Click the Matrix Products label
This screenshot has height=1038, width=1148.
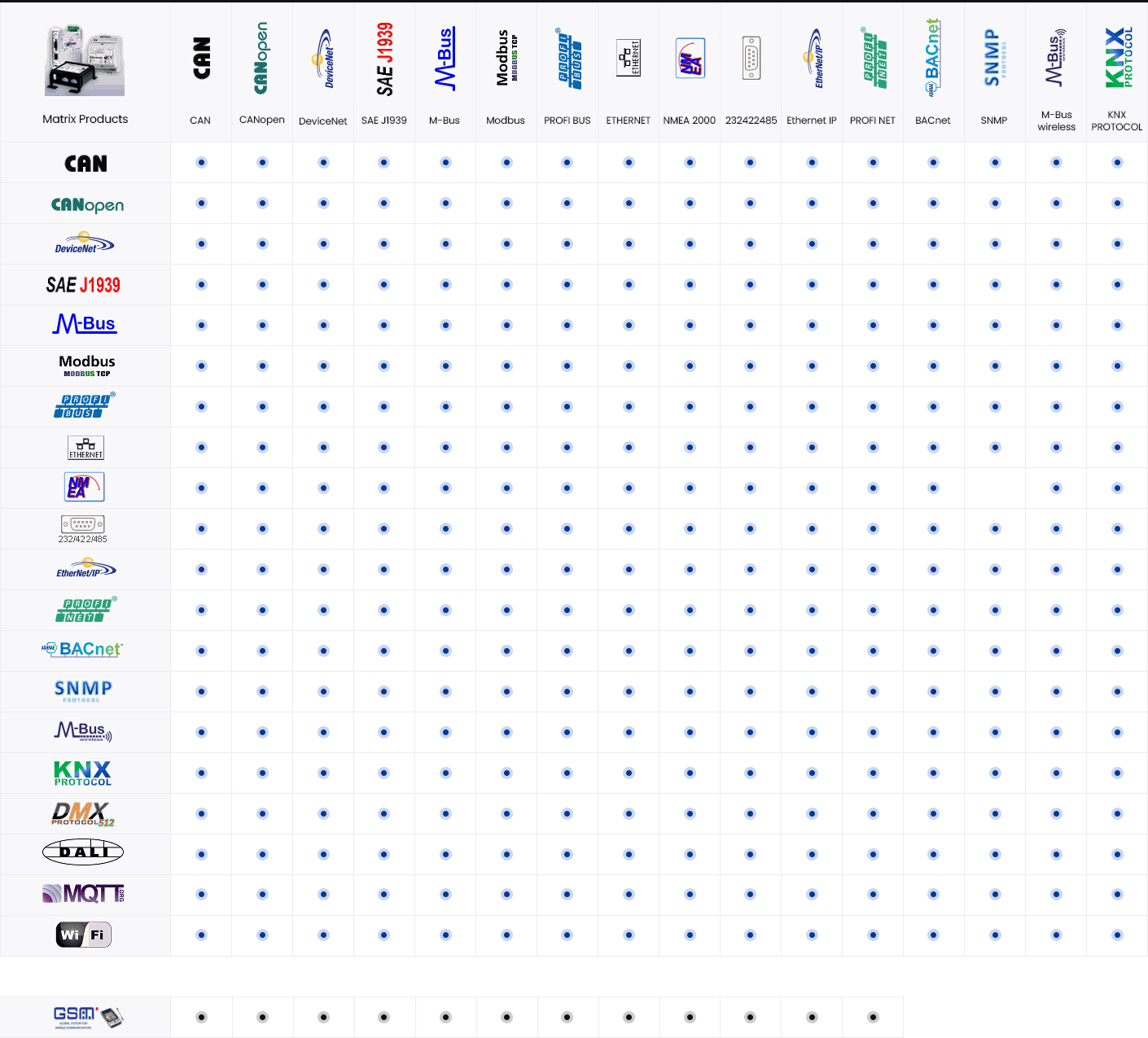85,119
